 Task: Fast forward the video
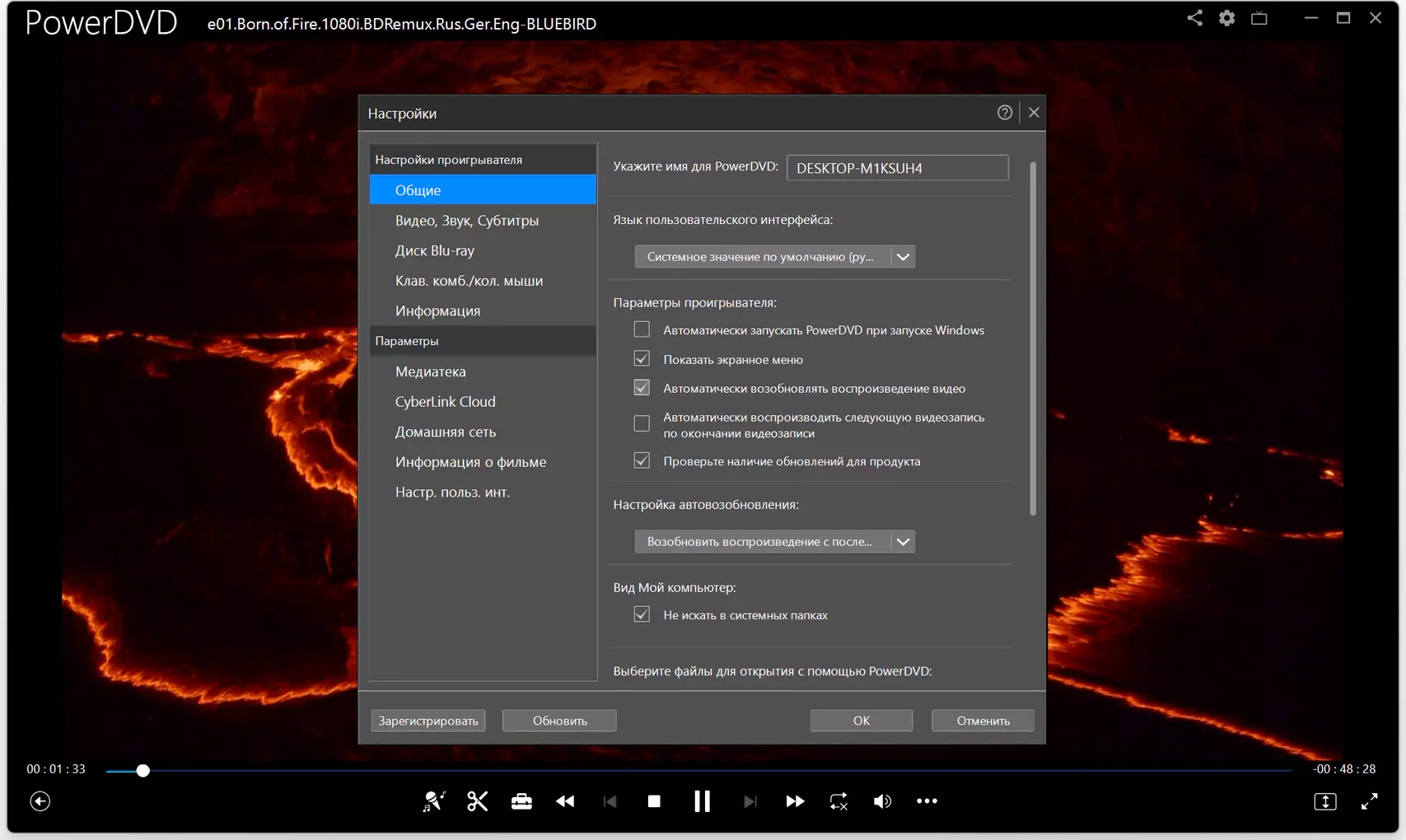click(x=795, y=801)
